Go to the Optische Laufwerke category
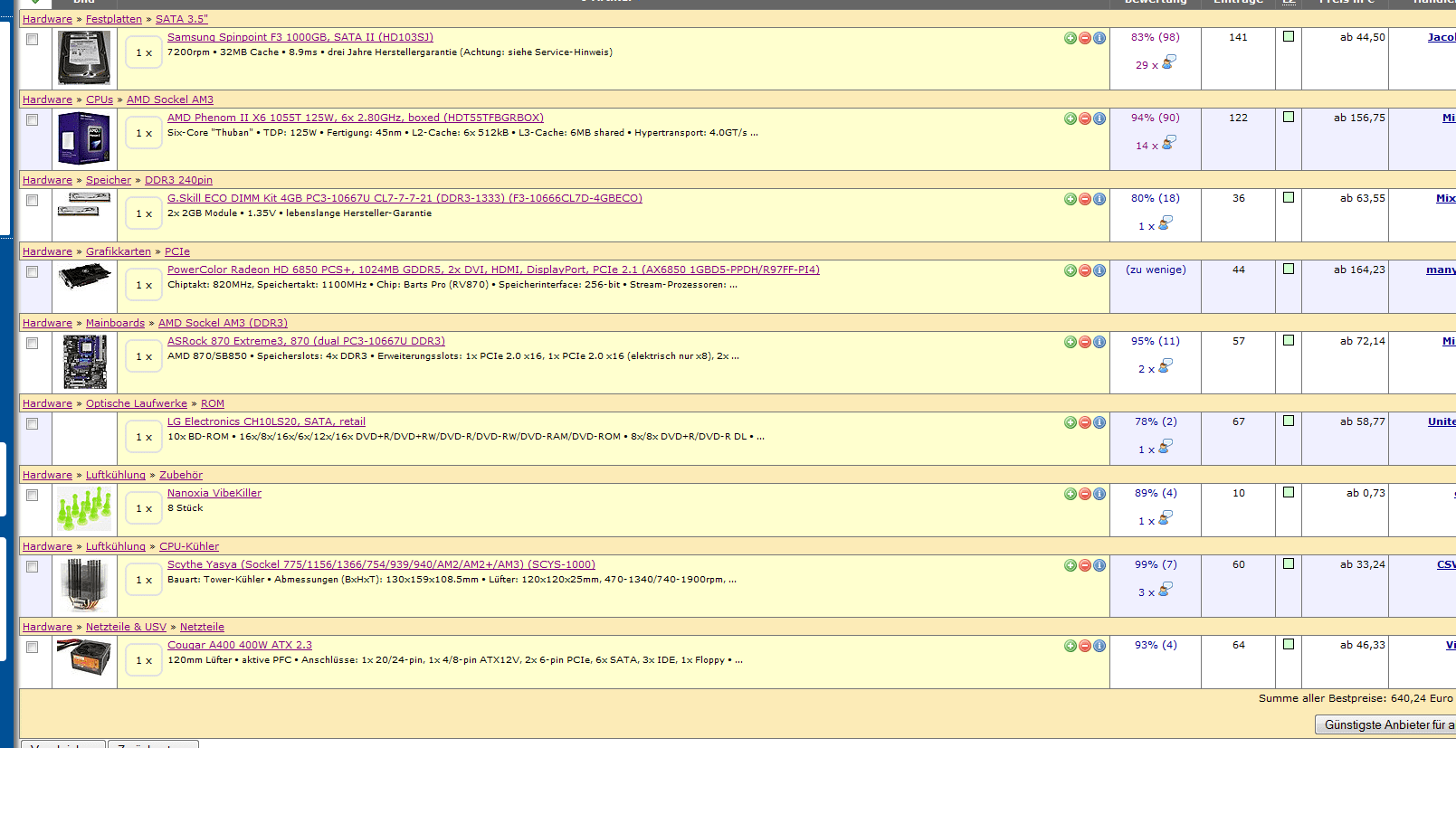This screenshot has width=1456, height=814. [137, 404]
